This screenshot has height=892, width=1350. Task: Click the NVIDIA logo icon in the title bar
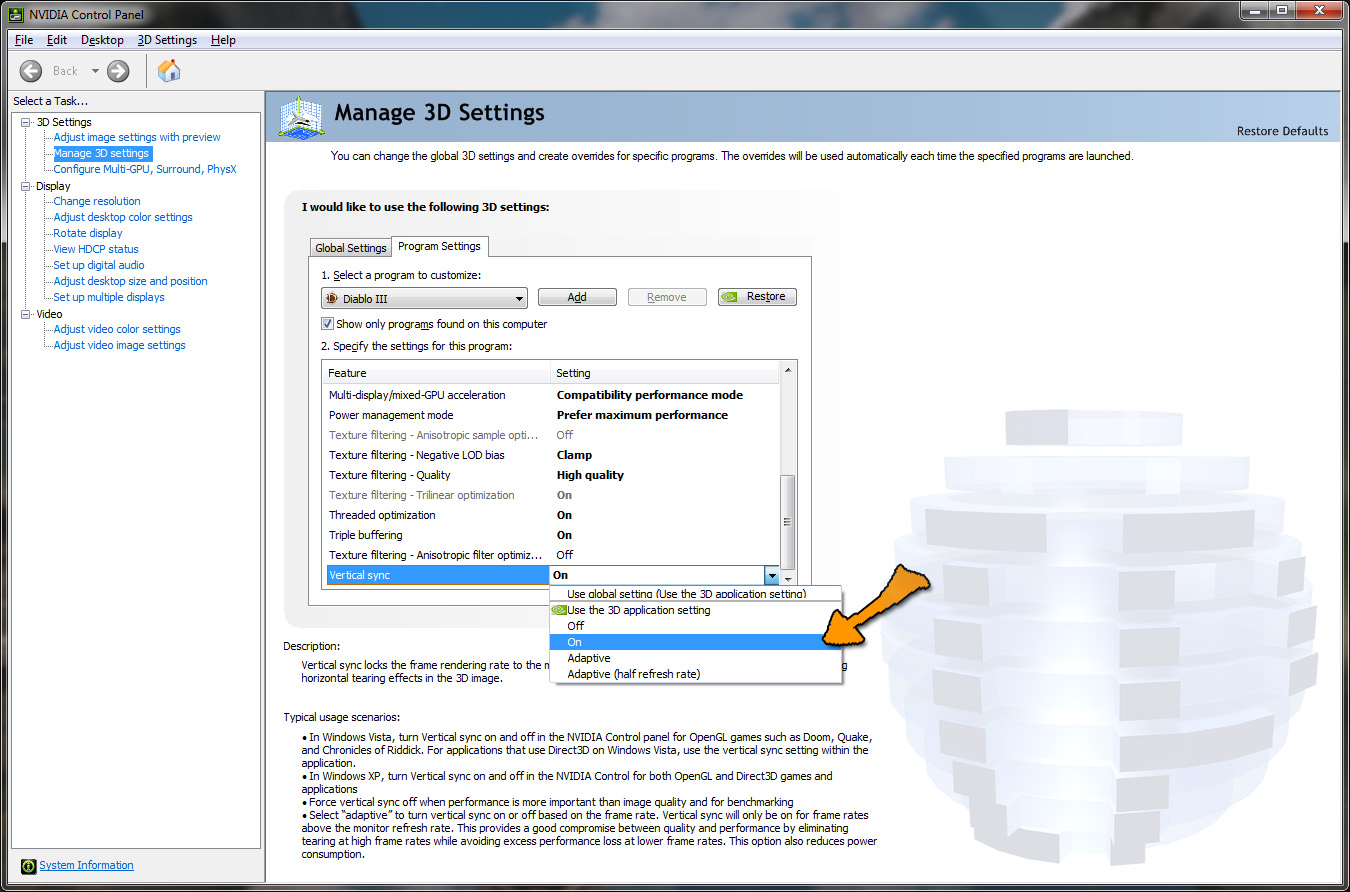point(14,13)
